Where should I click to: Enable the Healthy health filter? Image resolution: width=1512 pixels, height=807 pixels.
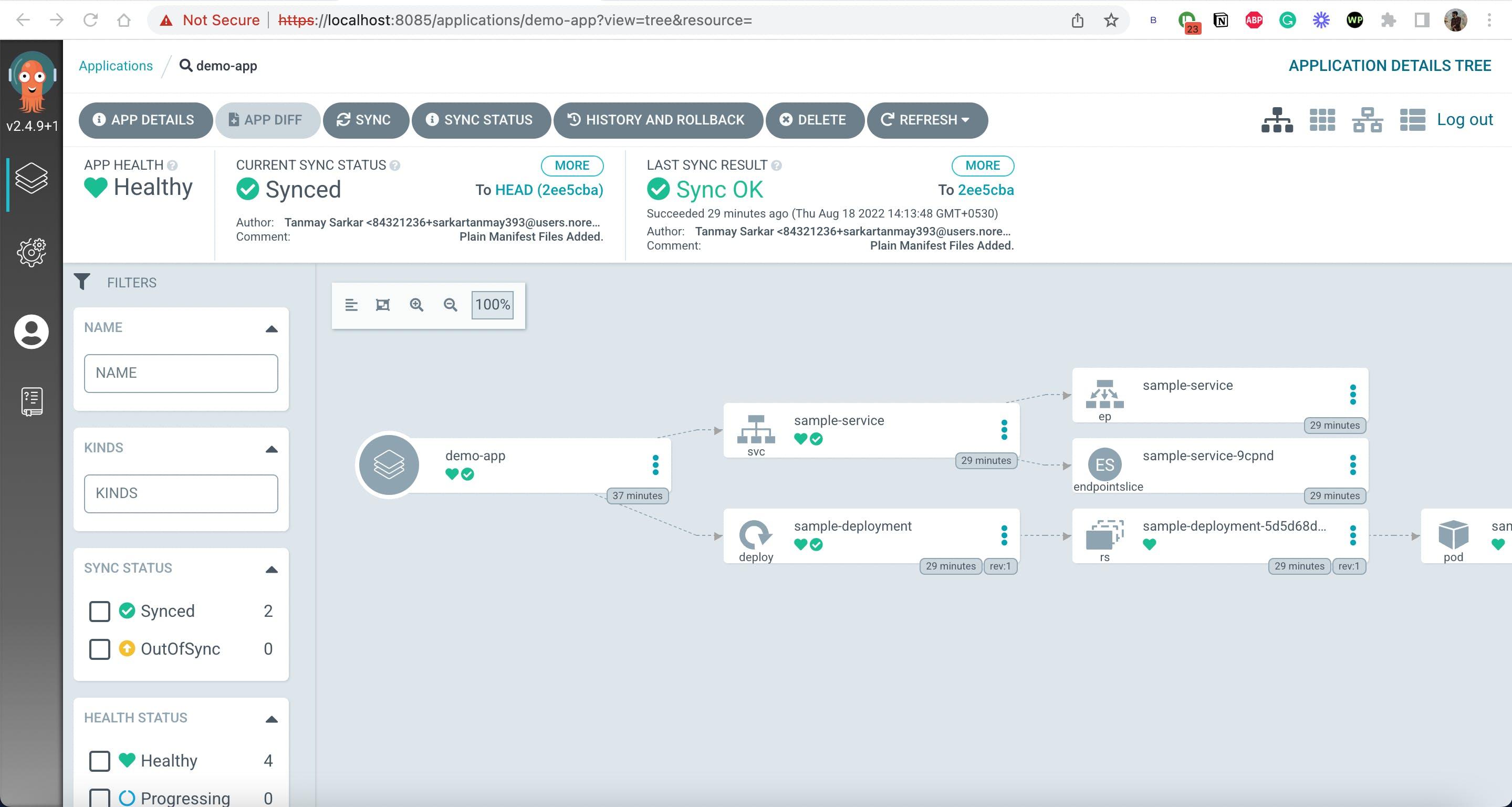coord(99,761)
